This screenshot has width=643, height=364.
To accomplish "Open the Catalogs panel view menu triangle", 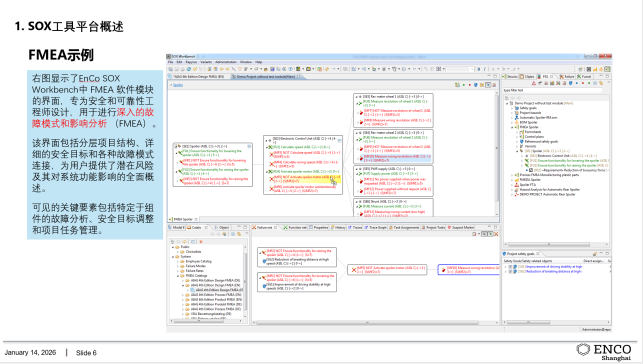I will (246, 234).
